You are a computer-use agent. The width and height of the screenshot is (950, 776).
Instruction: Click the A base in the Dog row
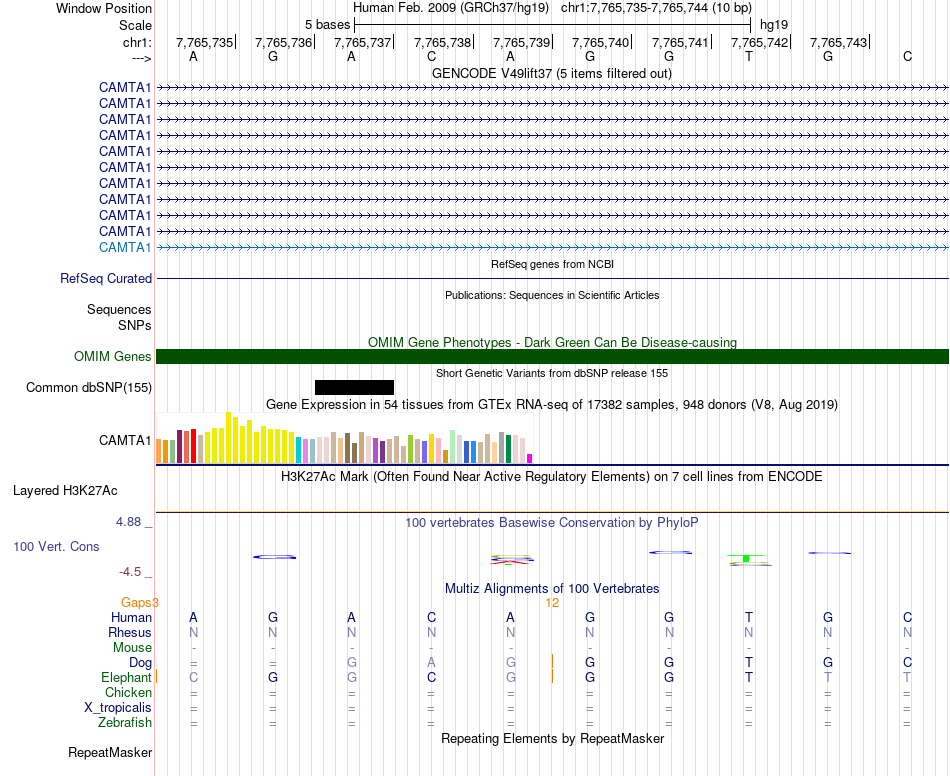431,662
